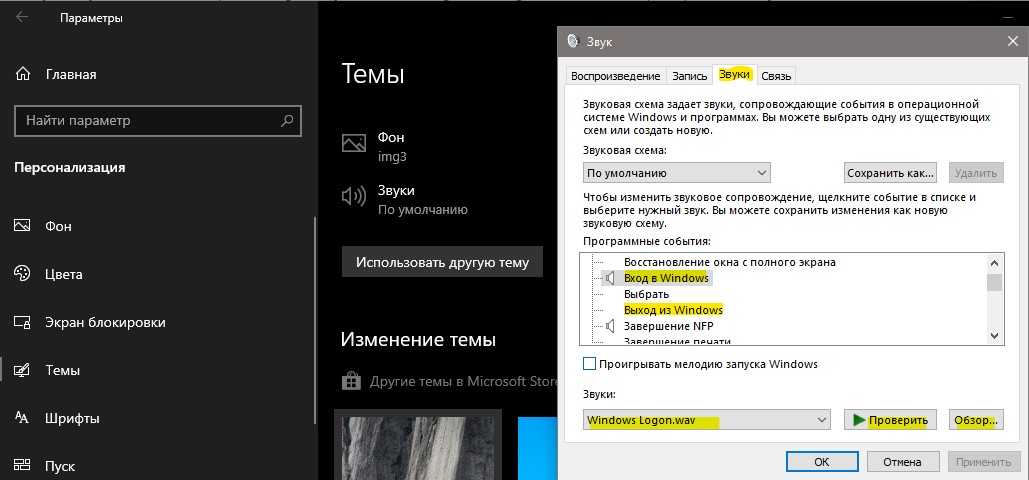This screenshot has height=480, width=1029.
Task: Open Цвета in Персонализация sidebar
Action: pyautogui.click(x=64, y=274)
